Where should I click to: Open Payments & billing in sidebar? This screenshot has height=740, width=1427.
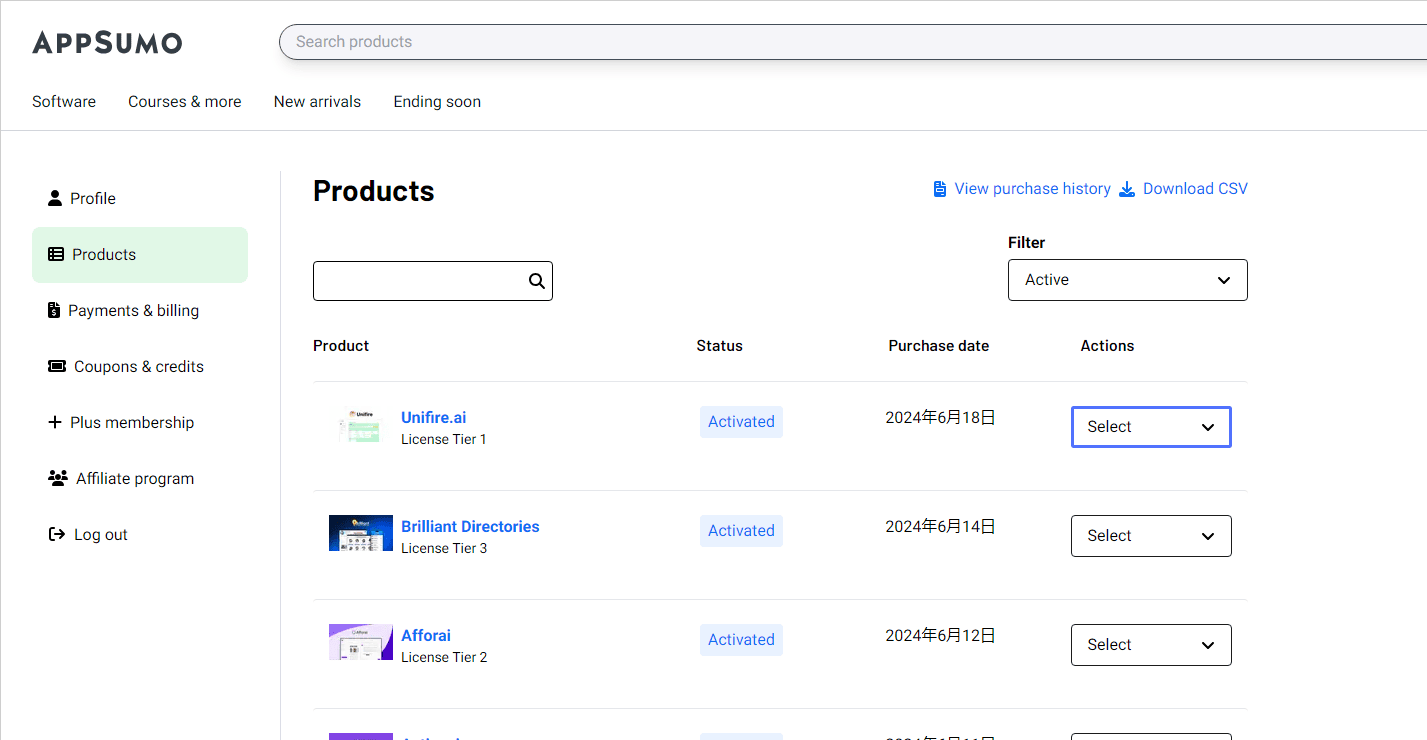point(133,311)
